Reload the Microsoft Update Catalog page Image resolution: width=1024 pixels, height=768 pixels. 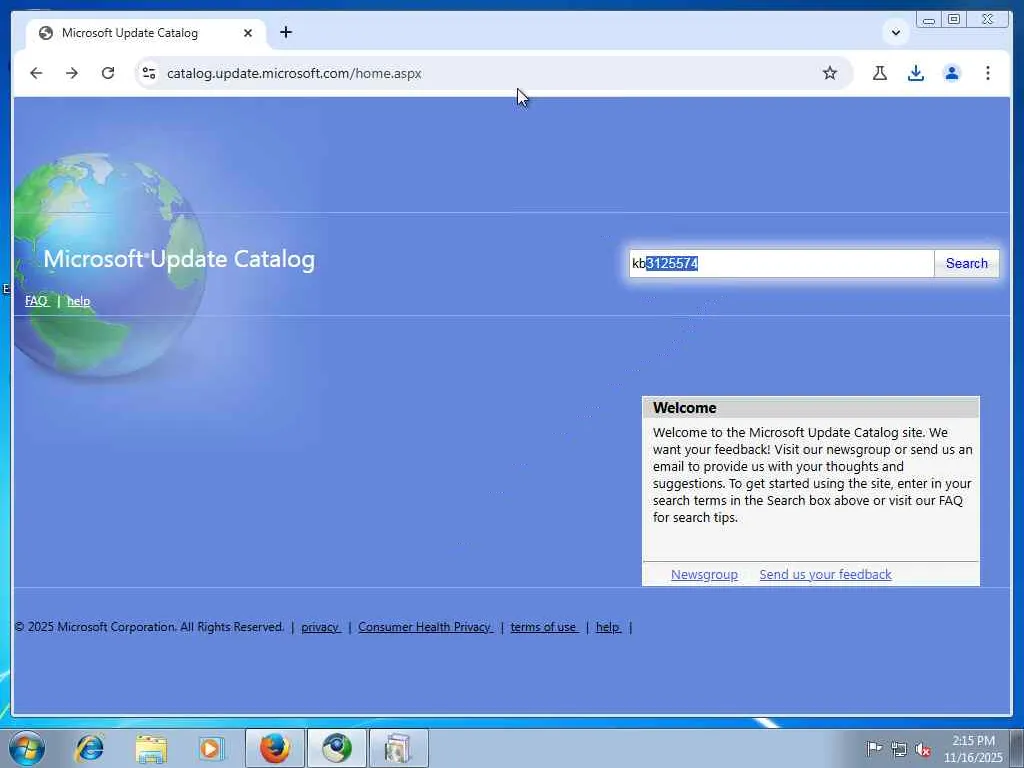click(108, 73)
